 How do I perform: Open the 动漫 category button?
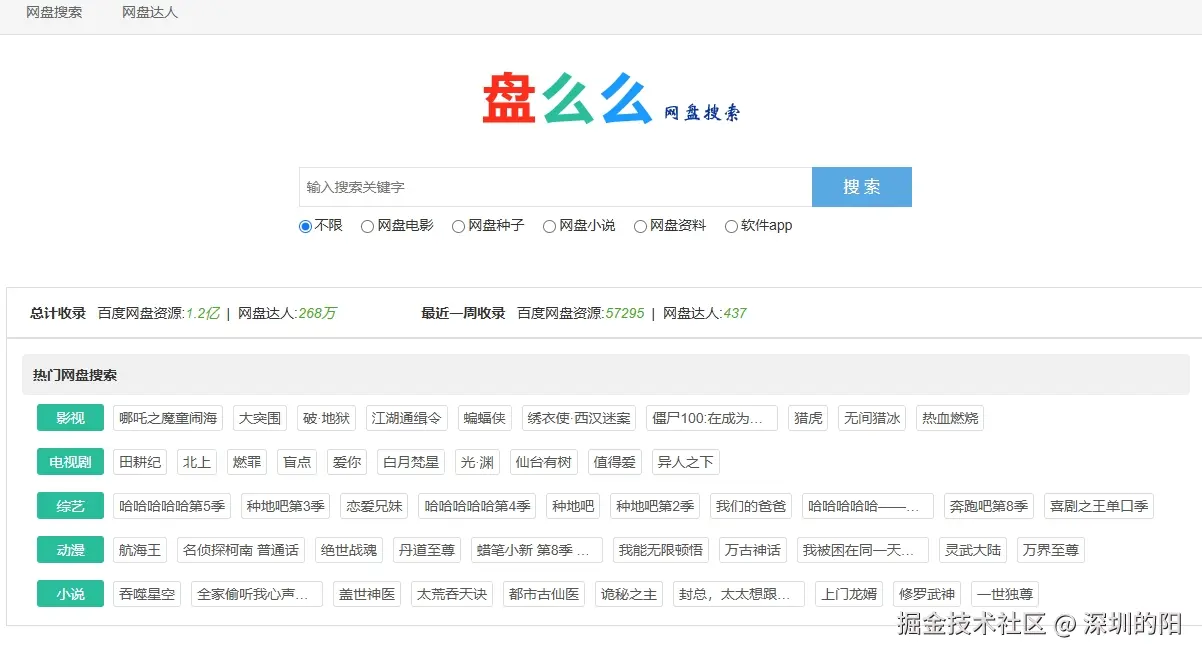point(70,550)
